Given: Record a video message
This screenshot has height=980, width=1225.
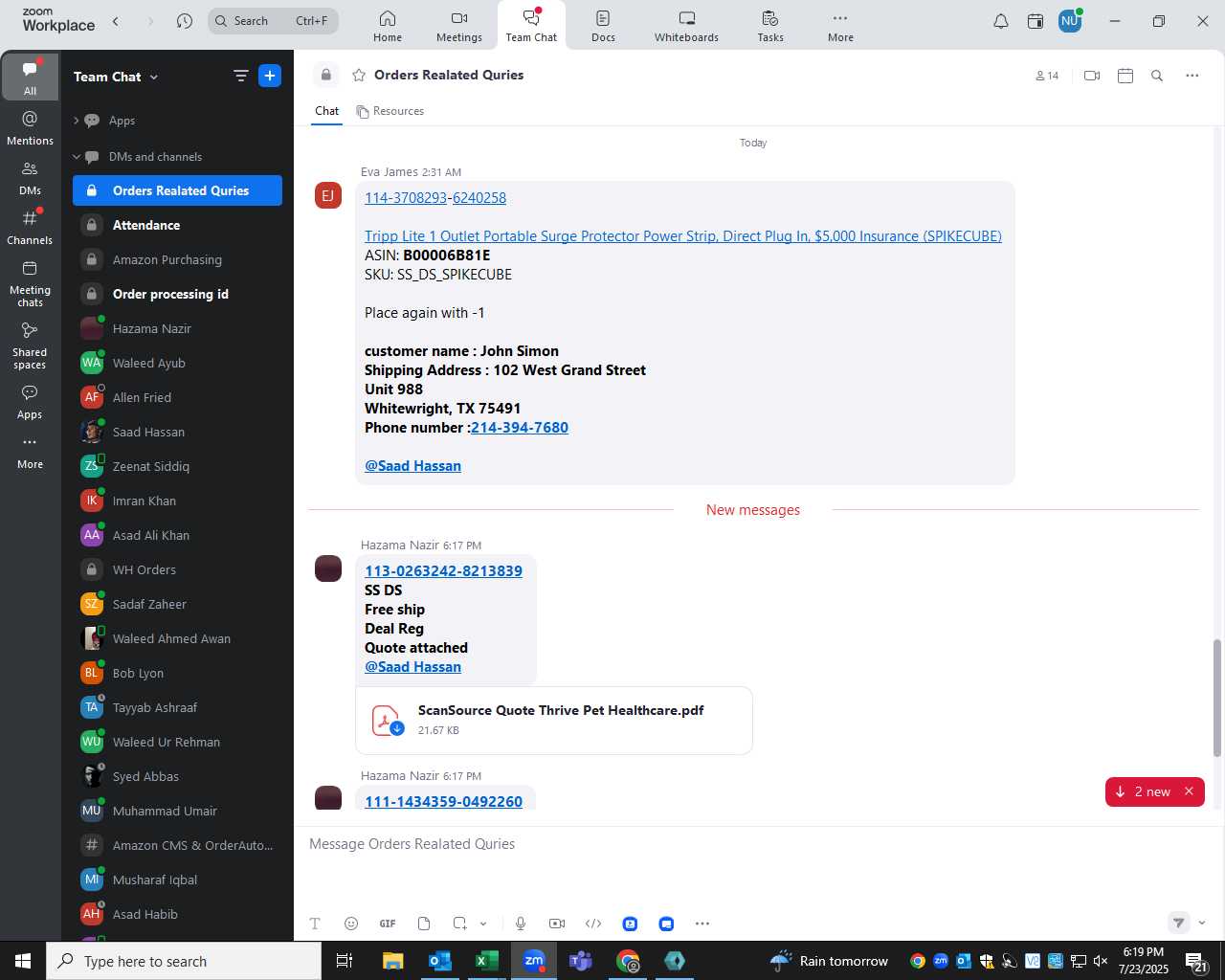Looking at the screenshot, I should coord(557,924).
